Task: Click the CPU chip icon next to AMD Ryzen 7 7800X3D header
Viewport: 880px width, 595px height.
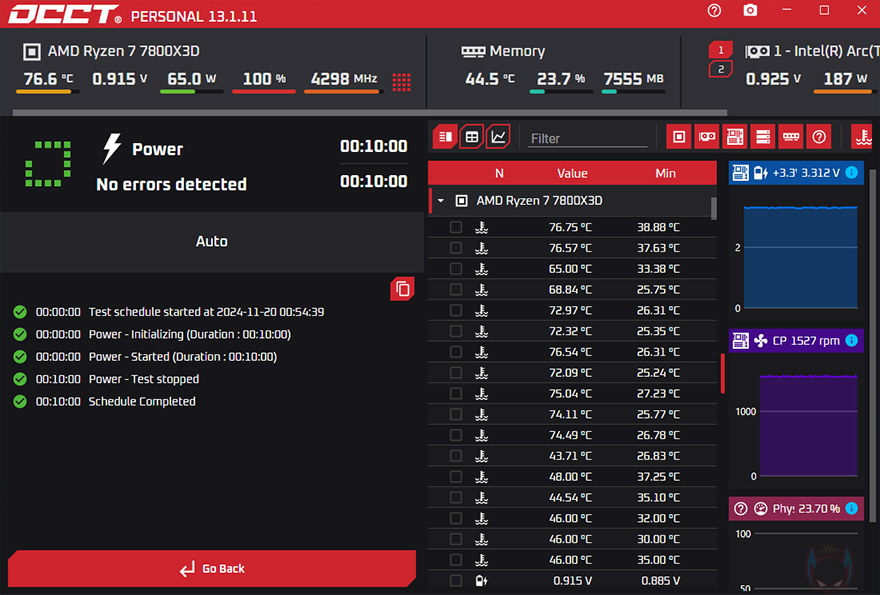Action: [32, 52]
